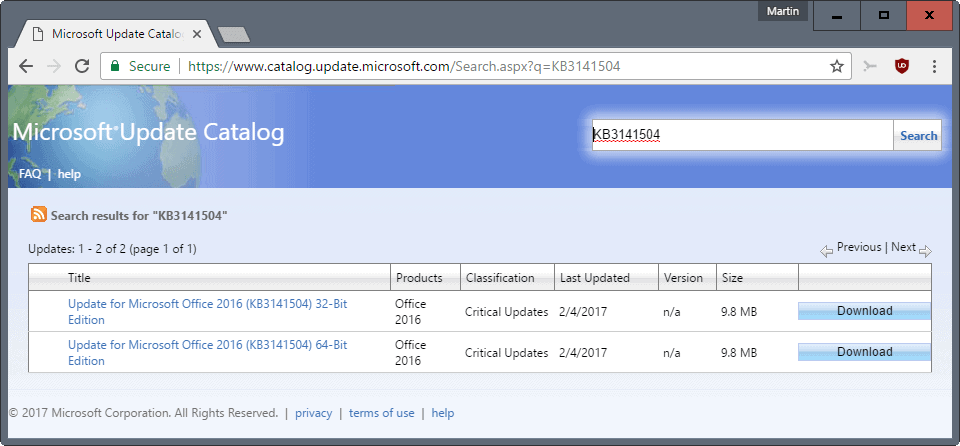The width and height of the screenshot is (960, 446).
Task: Bookmark page with the star icon
Action: pos(836,66)
